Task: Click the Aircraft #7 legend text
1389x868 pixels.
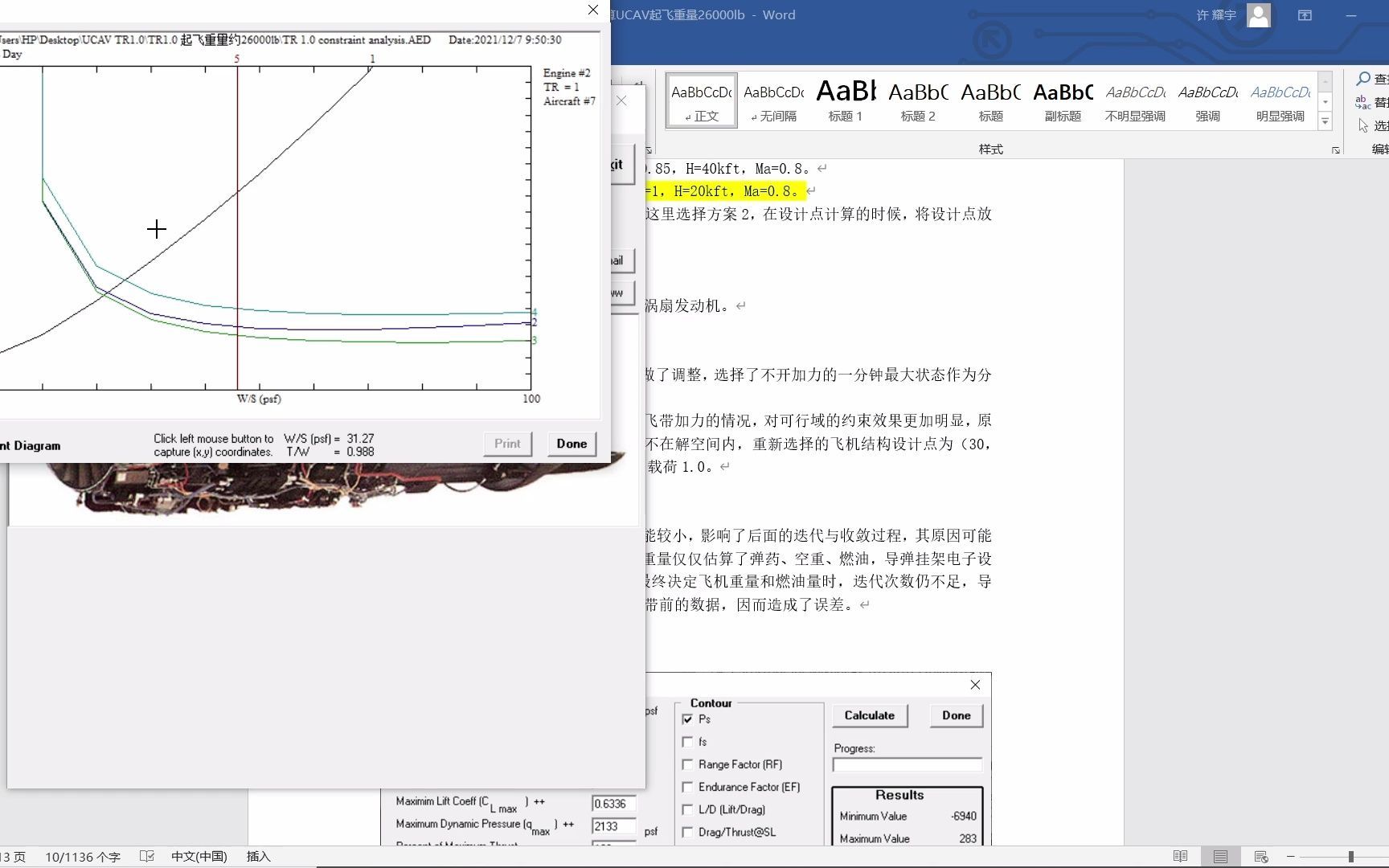Action: click(569, 101)
